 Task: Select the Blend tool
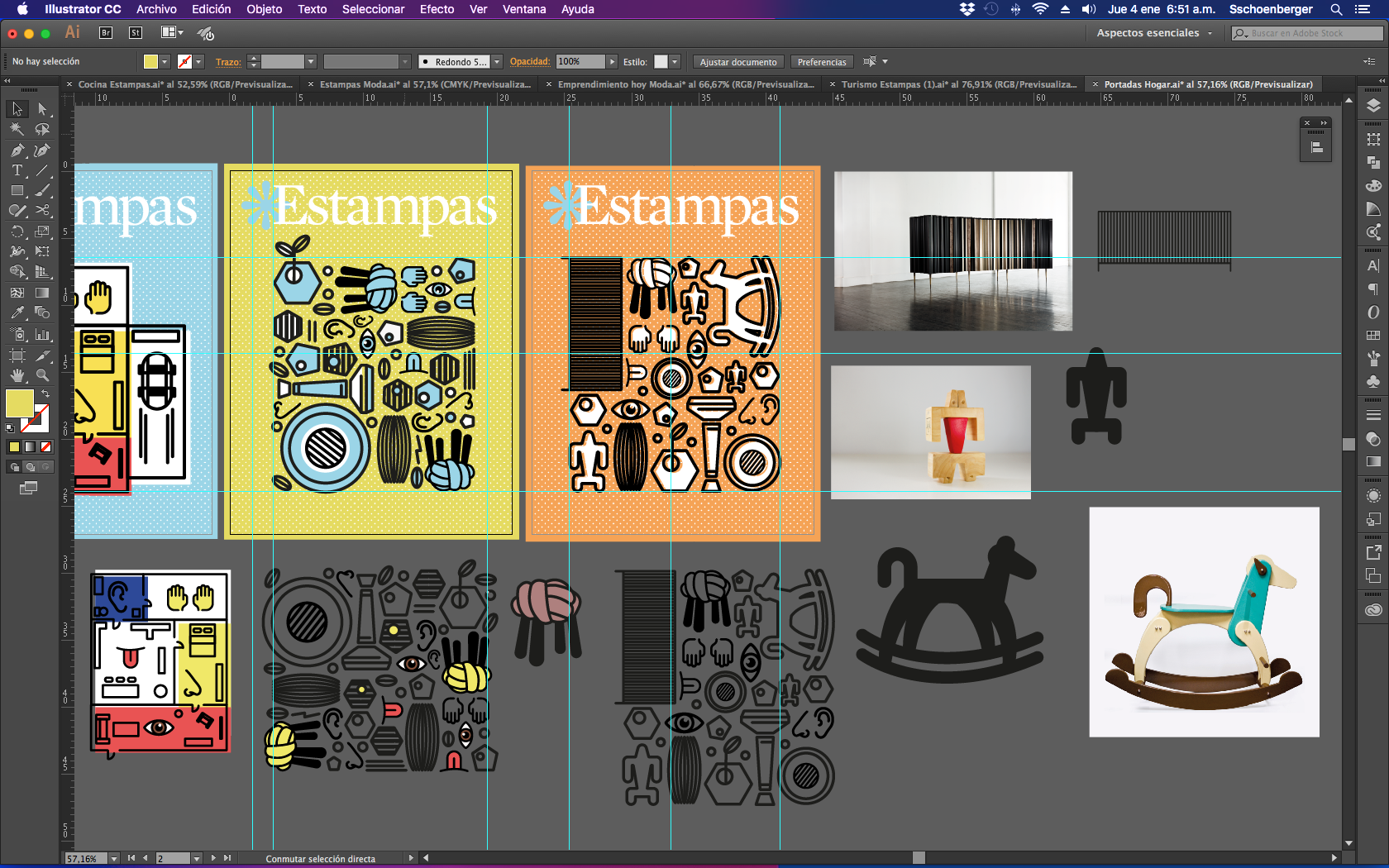tap(42, 312)
